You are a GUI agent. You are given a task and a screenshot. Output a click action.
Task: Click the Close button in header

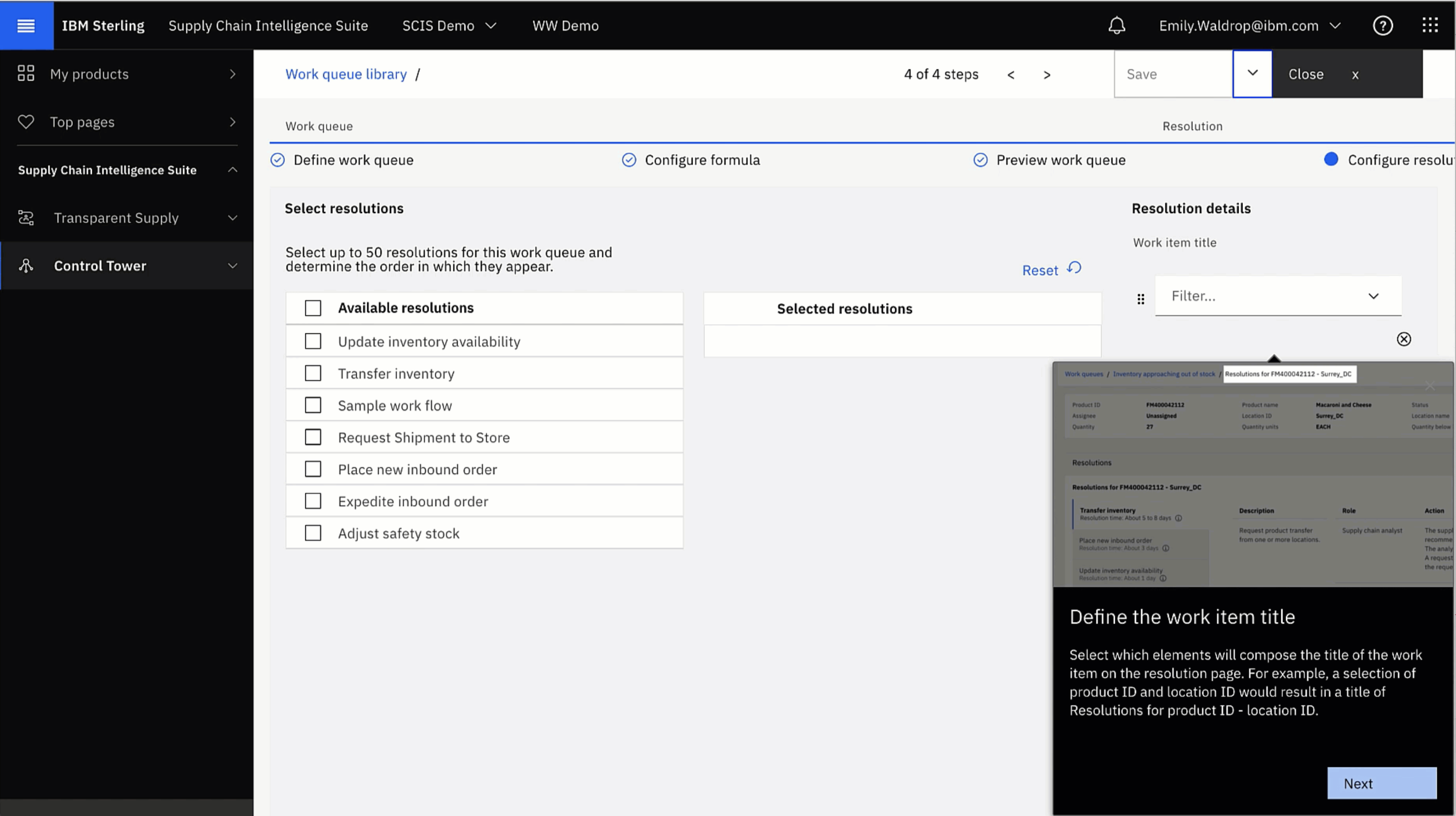tap(1306, 74)
